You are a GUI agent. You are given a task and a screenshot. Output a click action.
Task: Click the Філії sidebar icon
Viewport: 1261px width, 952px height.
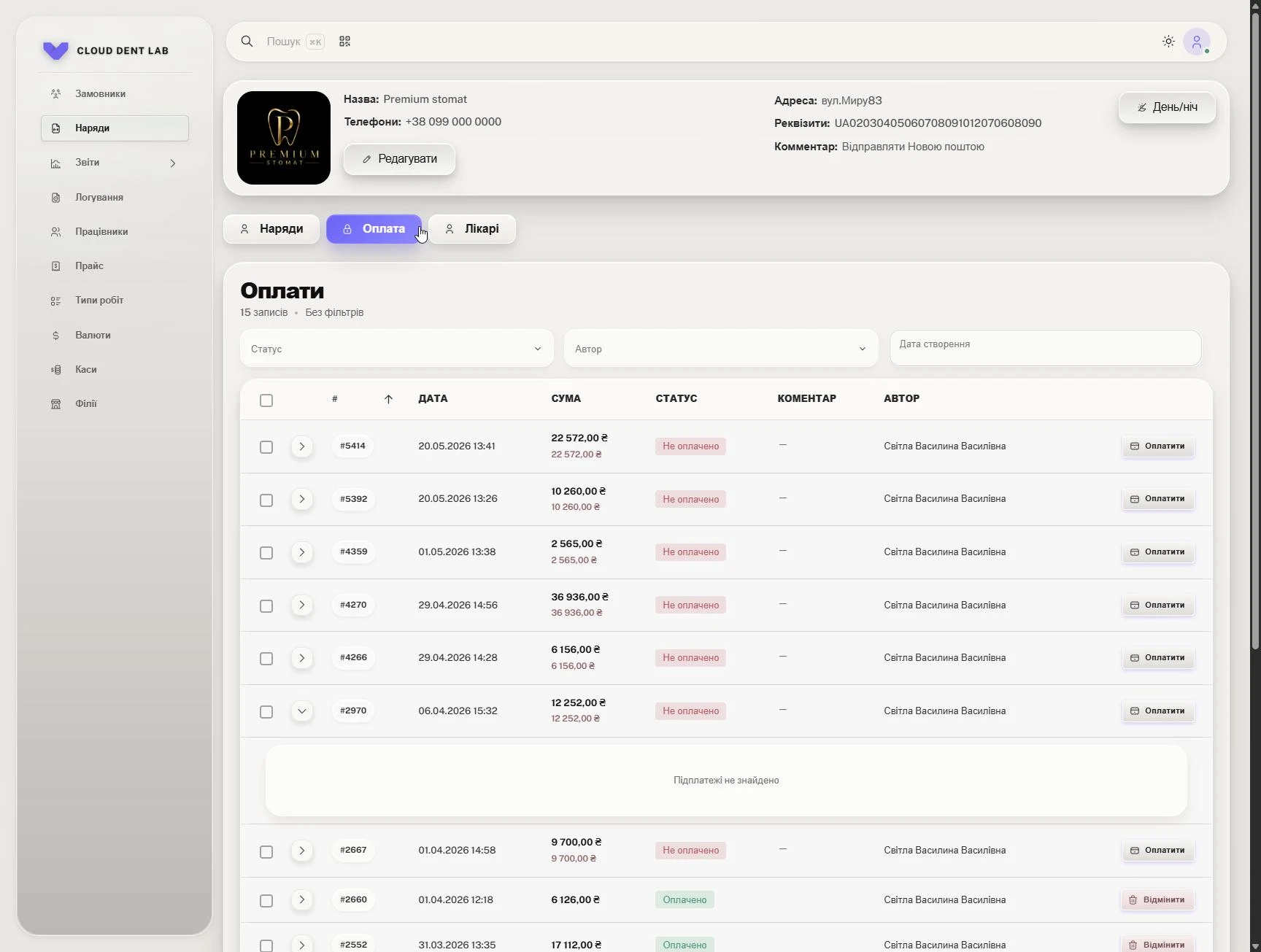(x=55, y=404)
